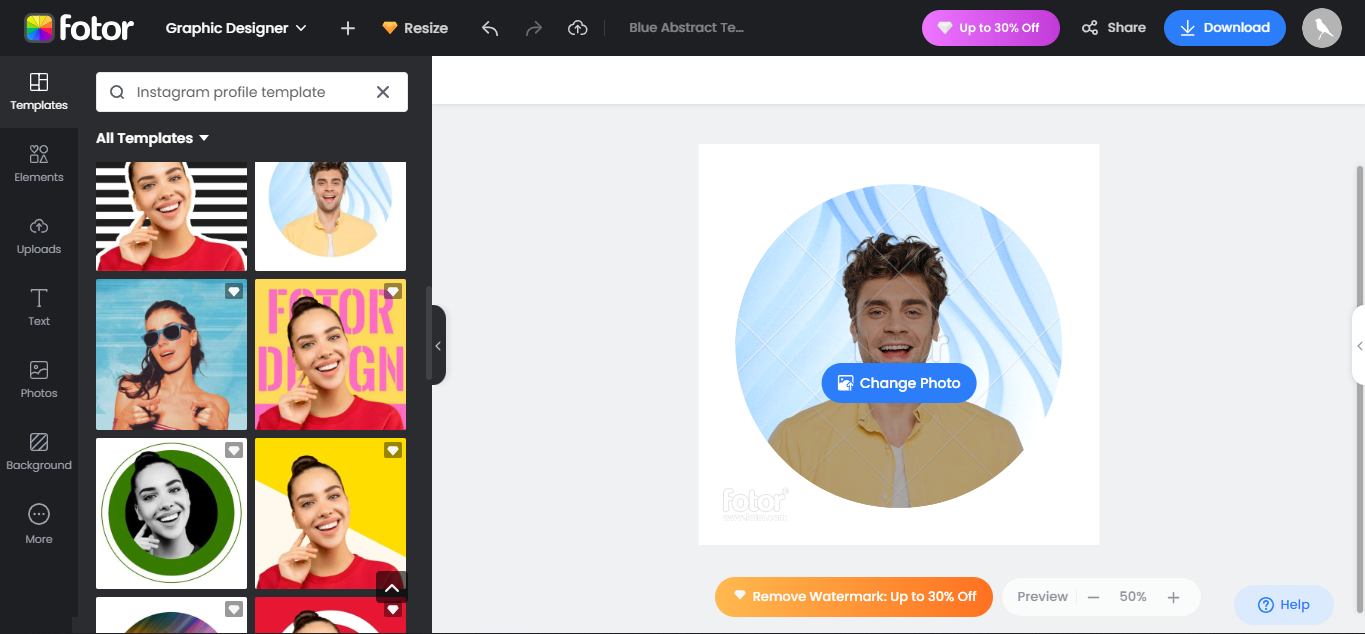Viewport: 1365px width, 634px height.
Task: Click the Change Photo button on the canvas
Action: tap(898, 383)
